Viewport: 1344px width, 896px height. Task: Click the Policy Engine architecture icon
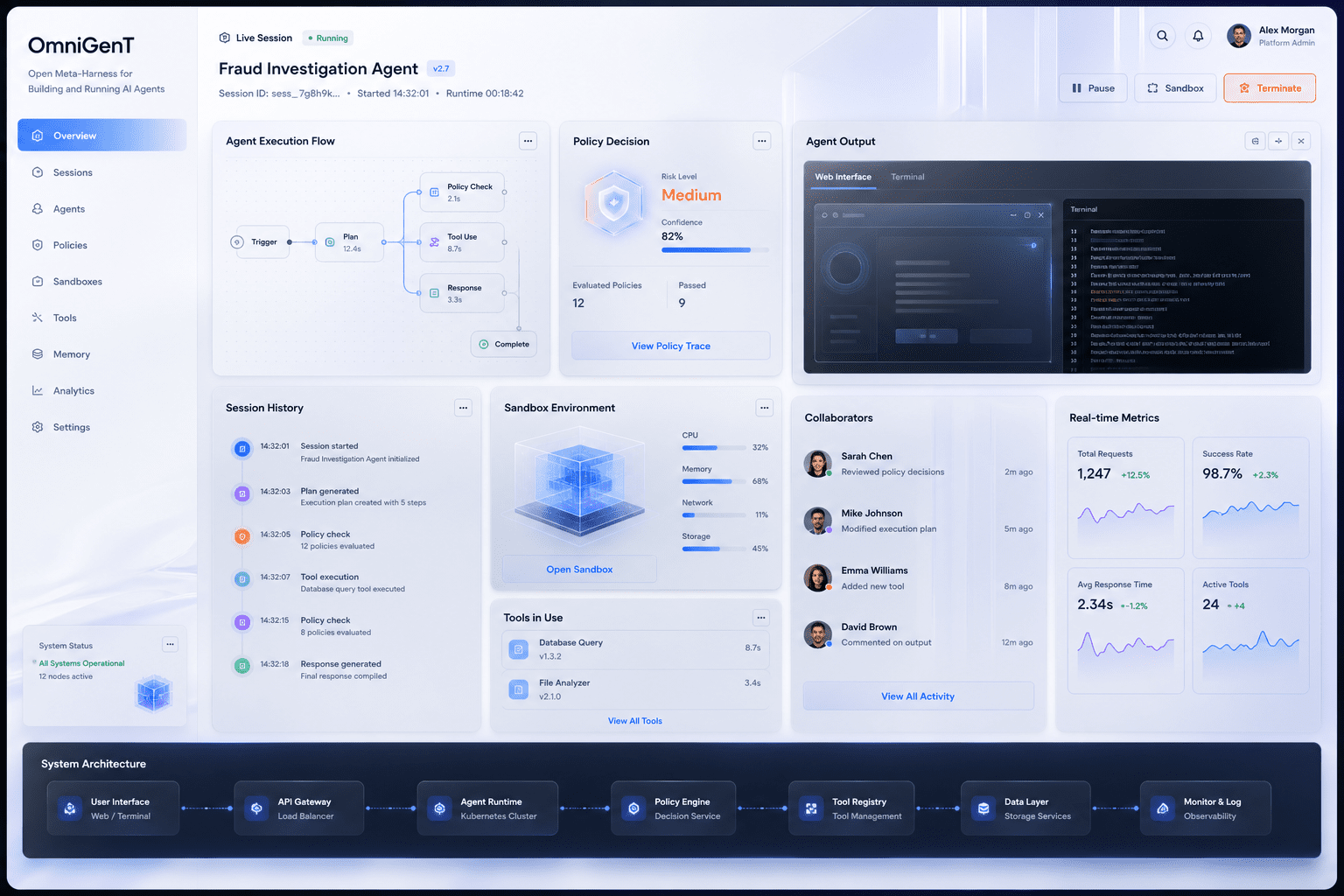point(633,808)
